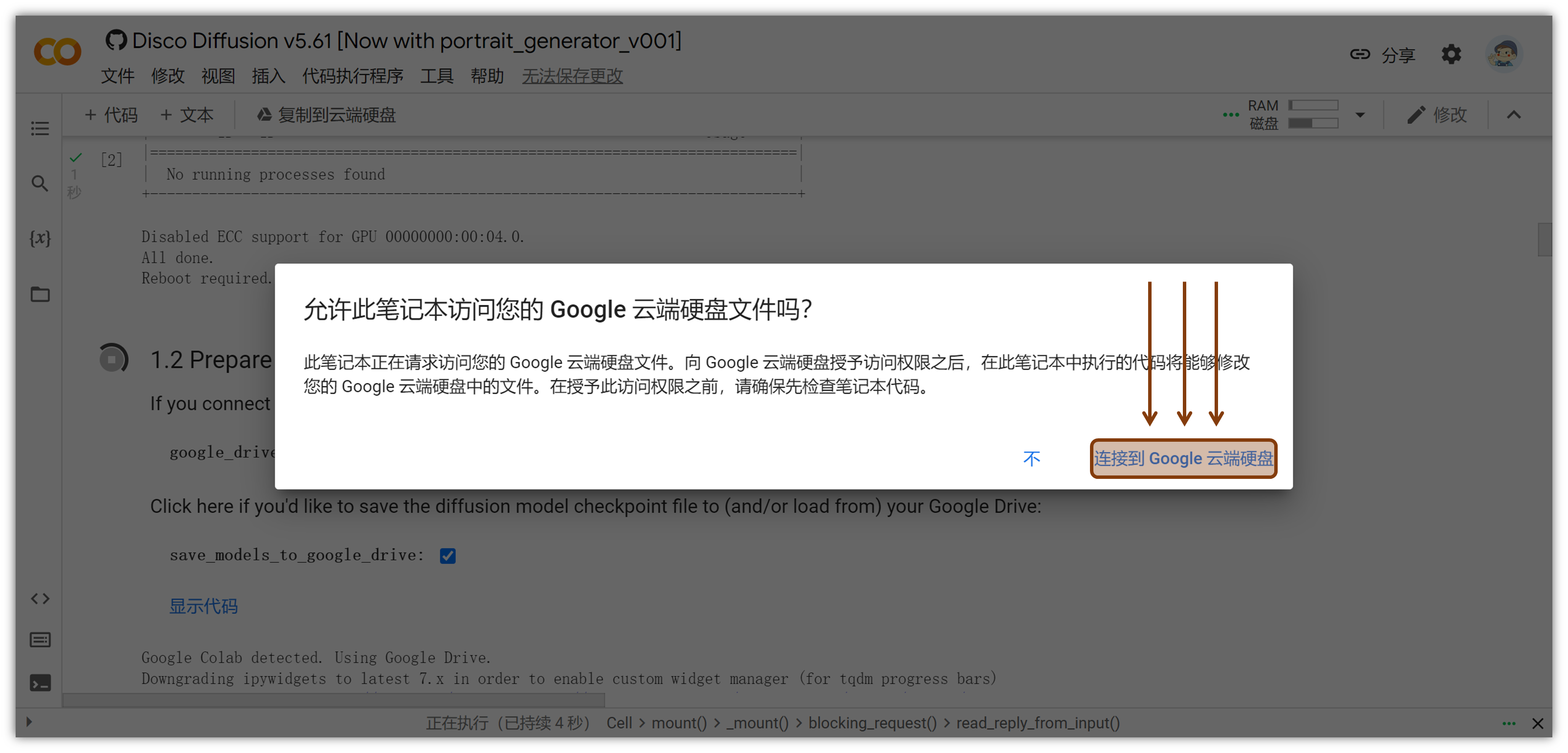Click the RAM usage bar
1568x753 pixels.
tap(1313, 106)
